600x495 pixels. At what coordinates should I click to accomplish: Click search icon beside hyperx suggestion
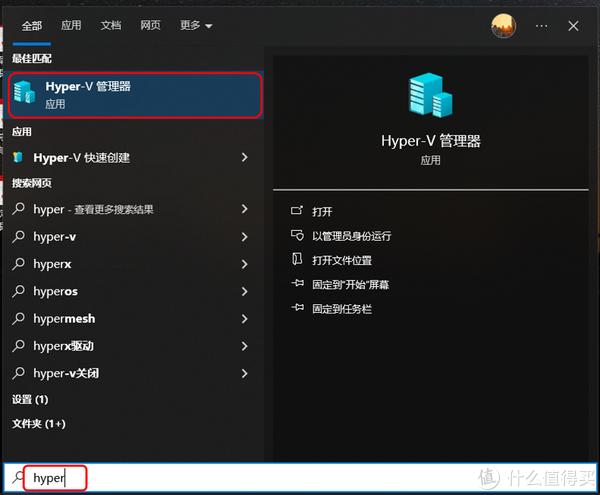18,264
